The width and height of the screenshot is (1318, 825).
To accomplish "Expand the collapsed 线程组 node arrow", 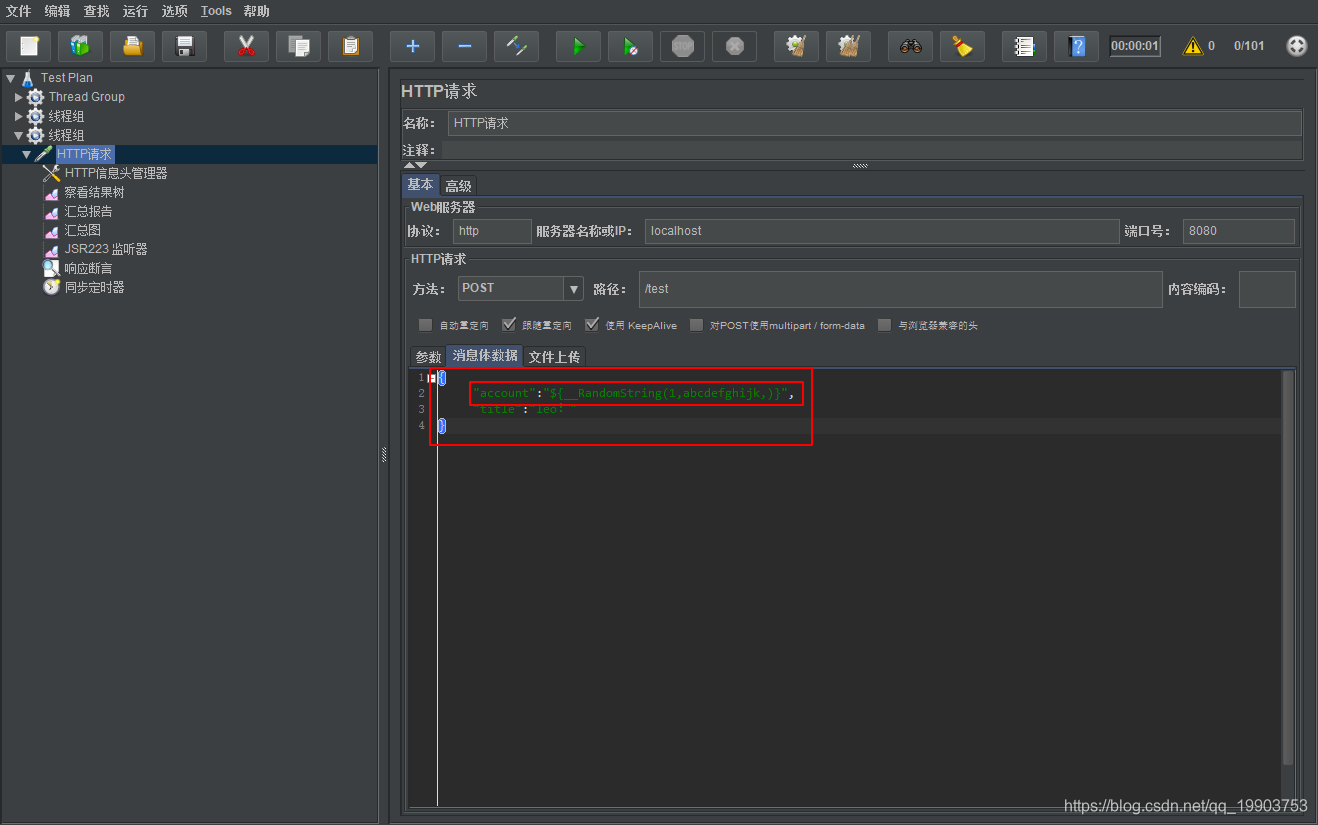I will 19,116.
